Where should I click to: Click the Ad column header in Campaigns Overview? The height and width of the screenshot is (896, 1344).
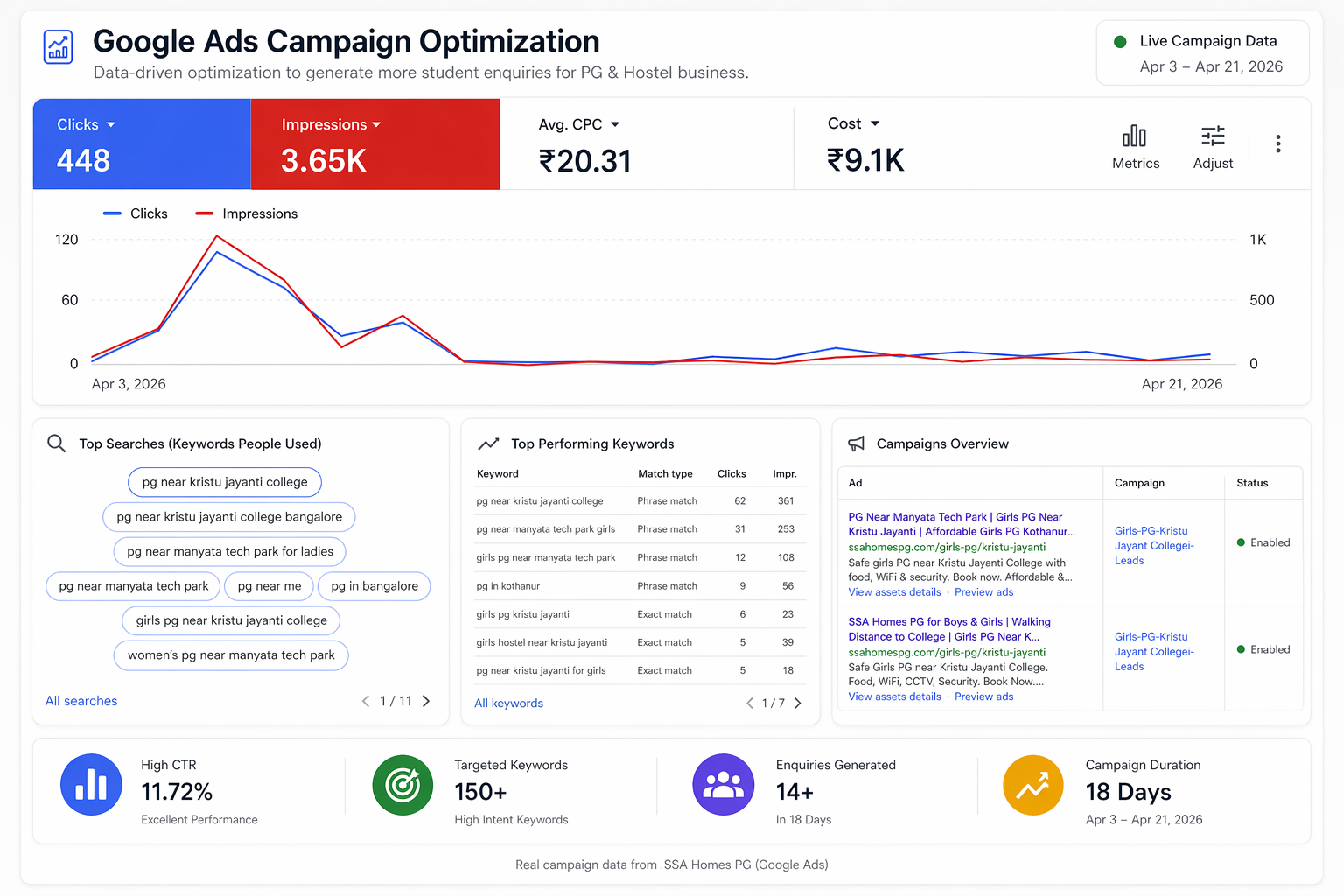click(855, 483)
